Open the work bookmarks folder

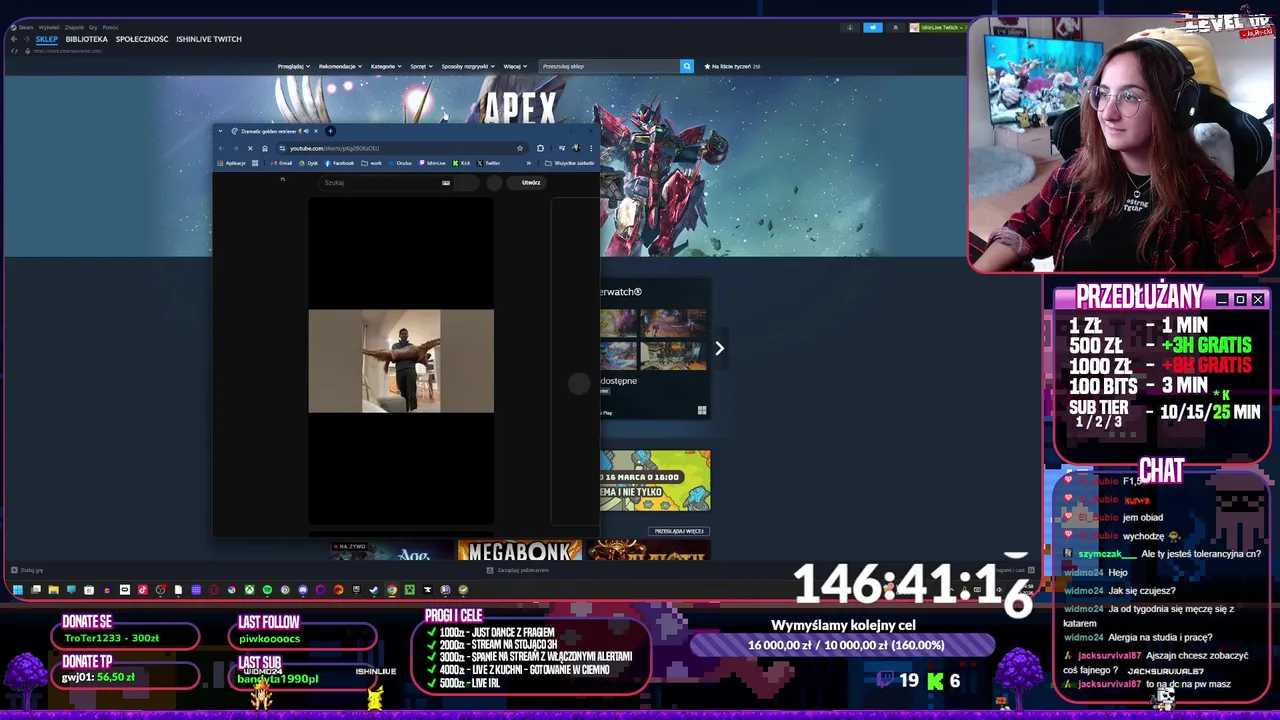[371, 163]
